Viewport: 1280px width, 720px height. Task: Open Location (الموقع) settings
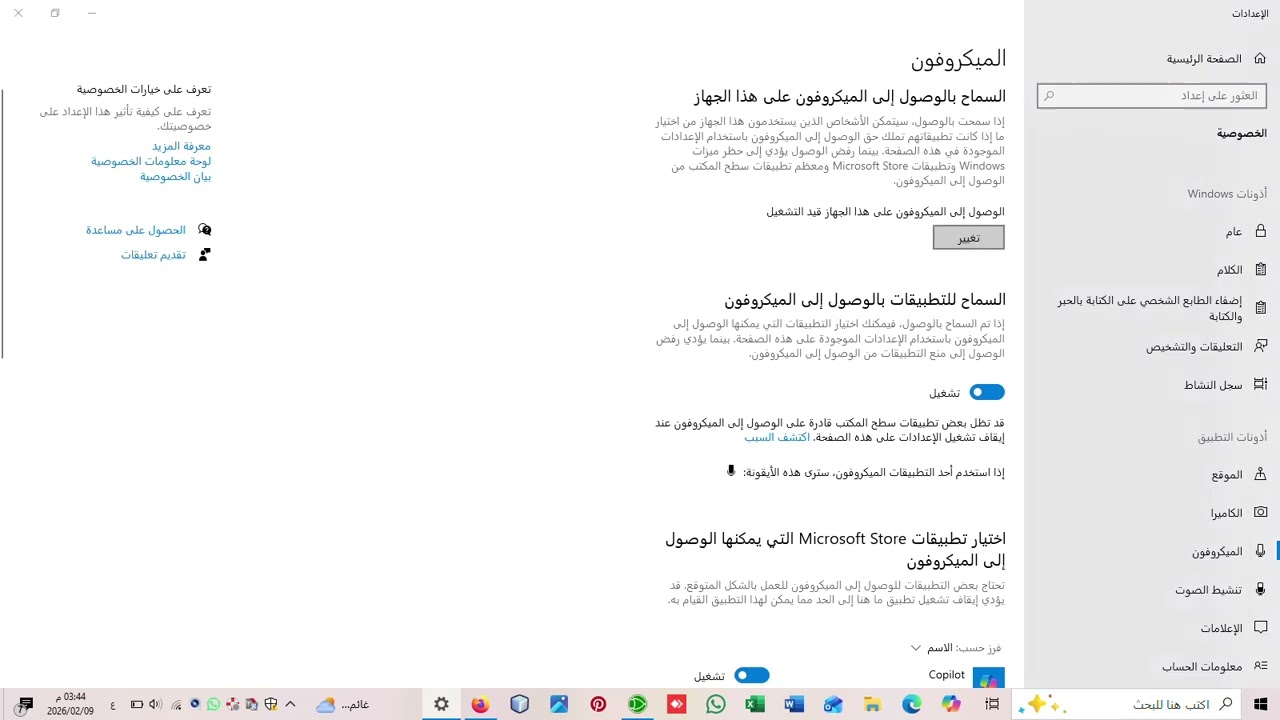1152,474
